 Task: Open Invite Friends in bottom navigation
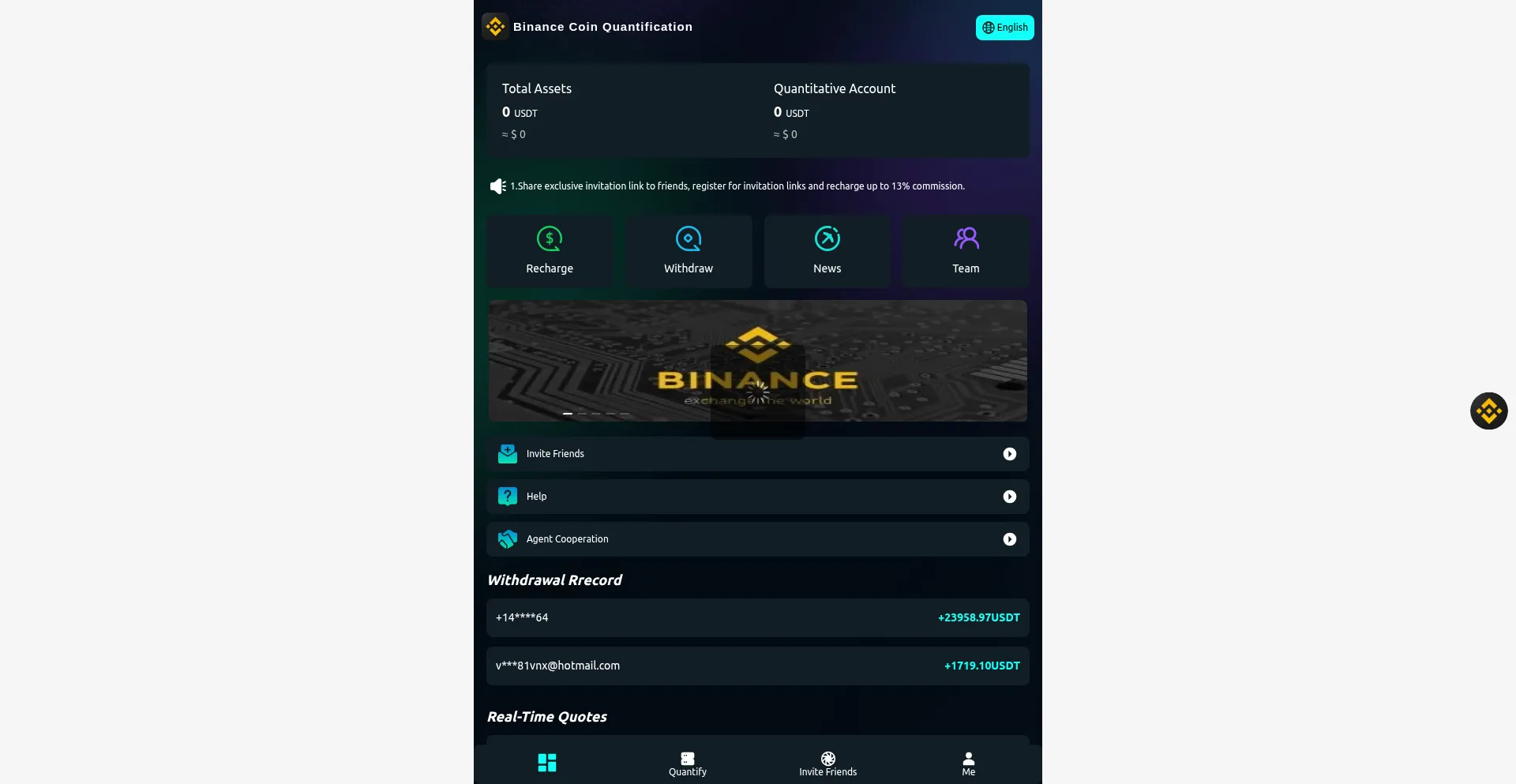(827, 764)
